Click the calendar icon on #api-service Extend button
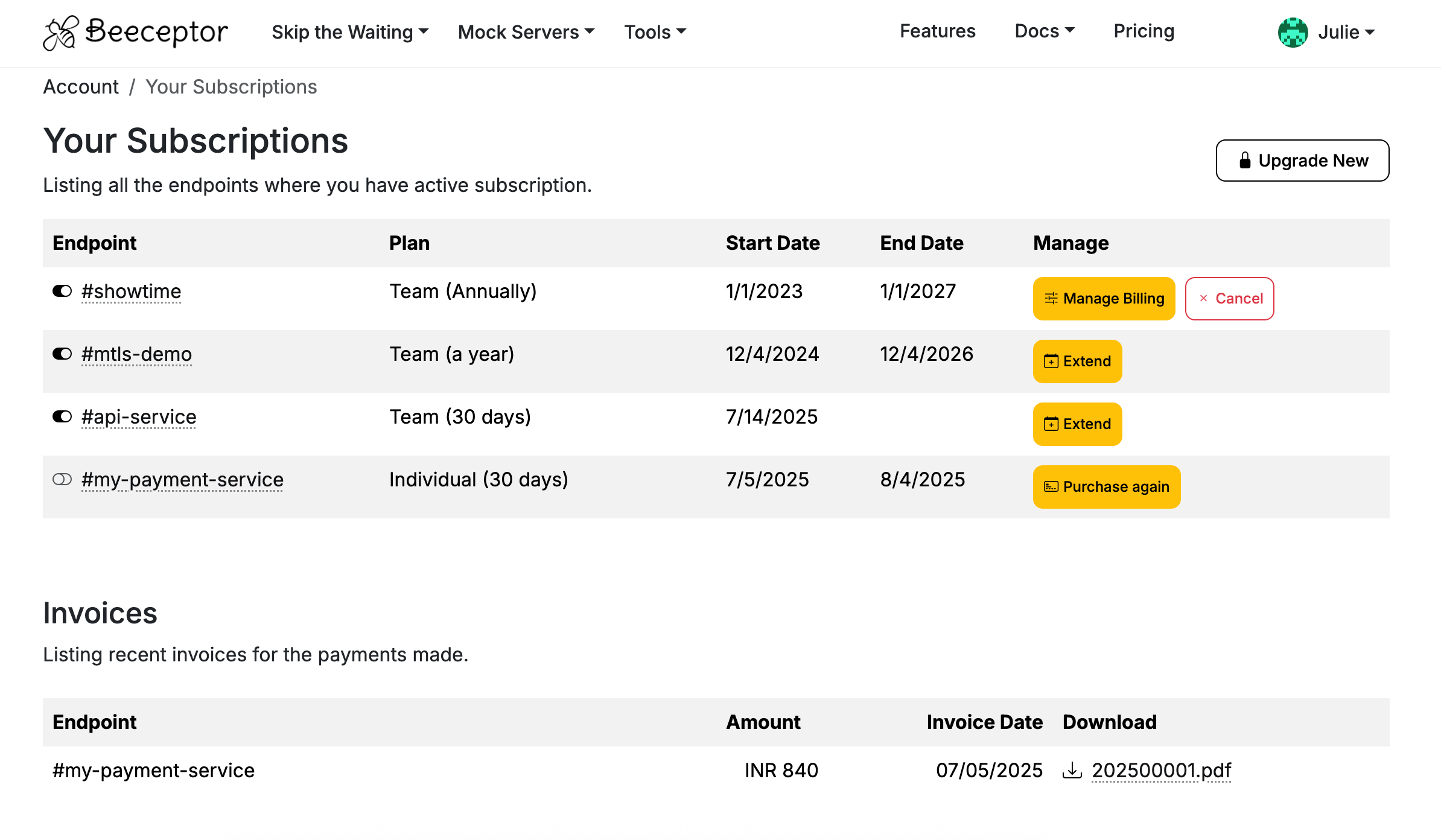Image resolution: width=1441 pixels, height=840 pixels. point(1051,424)
